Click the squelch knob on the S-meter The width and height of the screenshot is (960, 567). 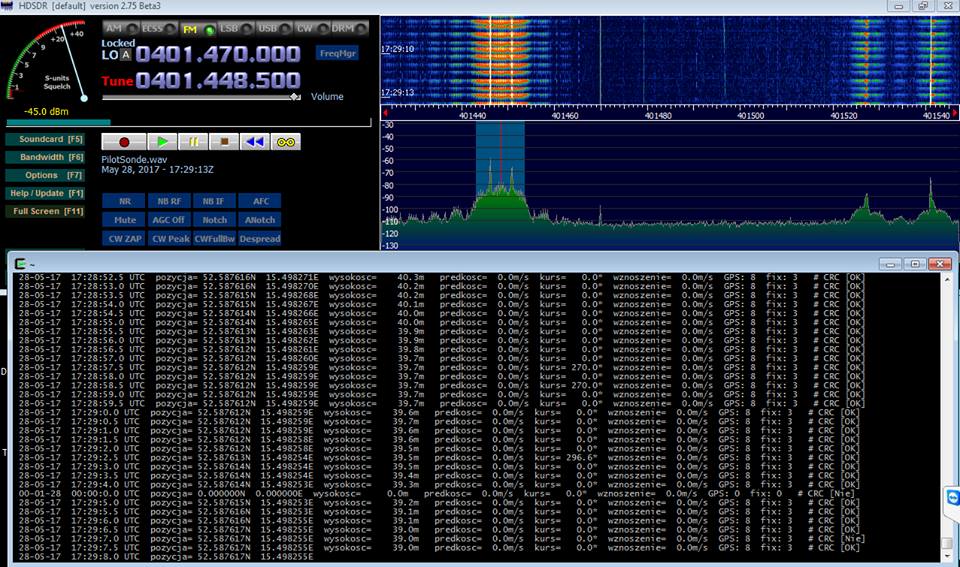84,98
